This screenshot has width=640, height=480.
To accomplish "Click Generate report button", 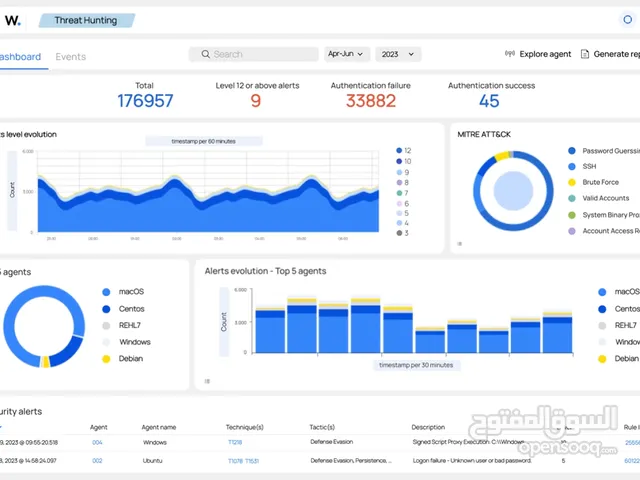I will (x=610, y=54).
